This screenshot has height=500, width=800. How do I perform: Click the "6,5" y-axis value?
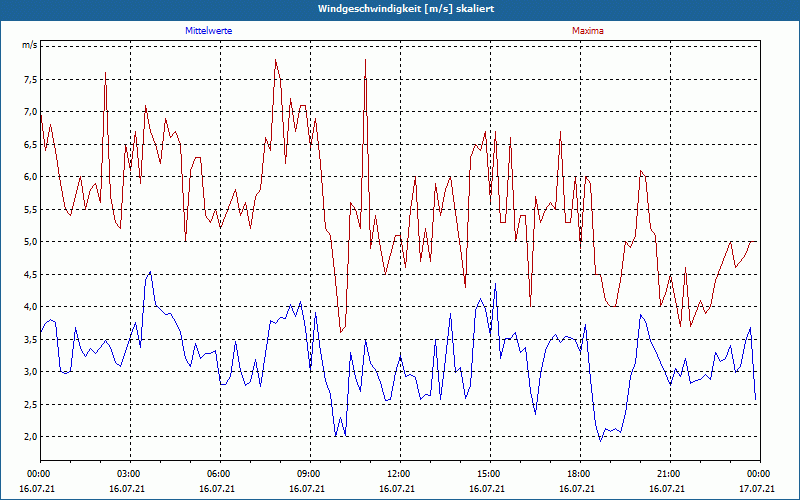31,144
